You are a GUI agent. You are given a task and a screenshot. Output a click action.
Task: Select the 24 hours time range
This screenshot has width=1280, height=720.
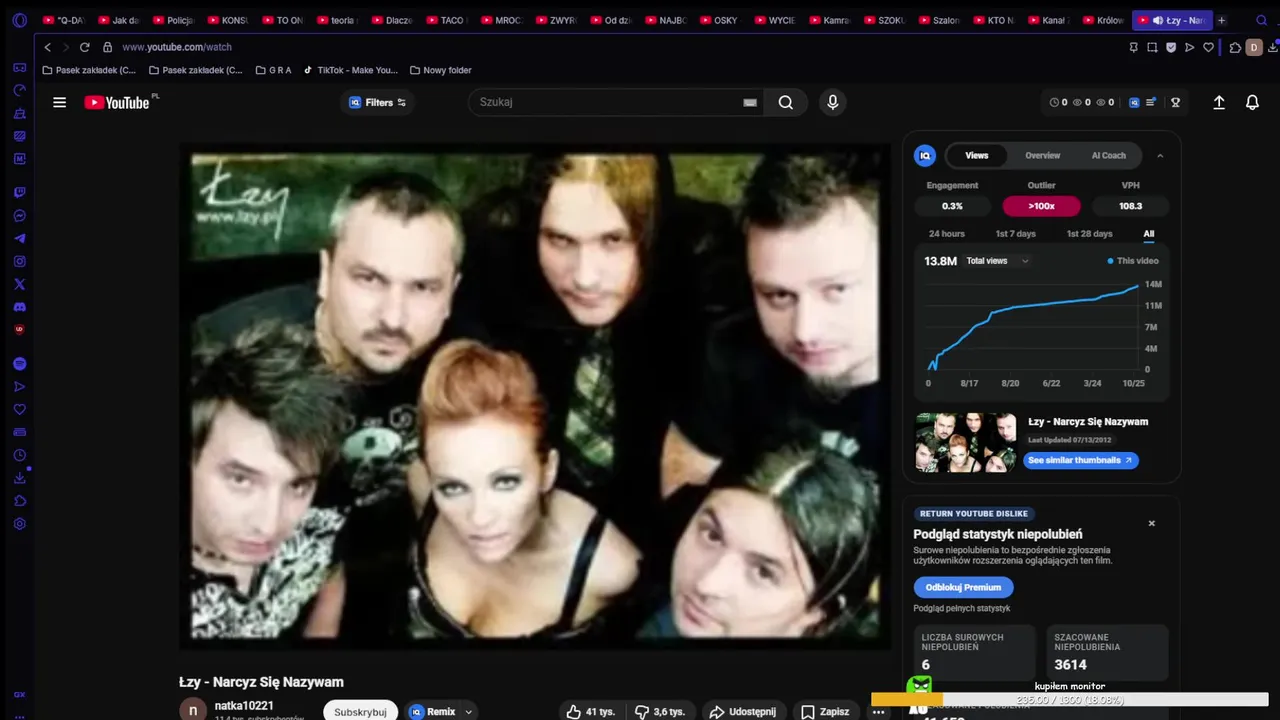click(x=946, y=234)
